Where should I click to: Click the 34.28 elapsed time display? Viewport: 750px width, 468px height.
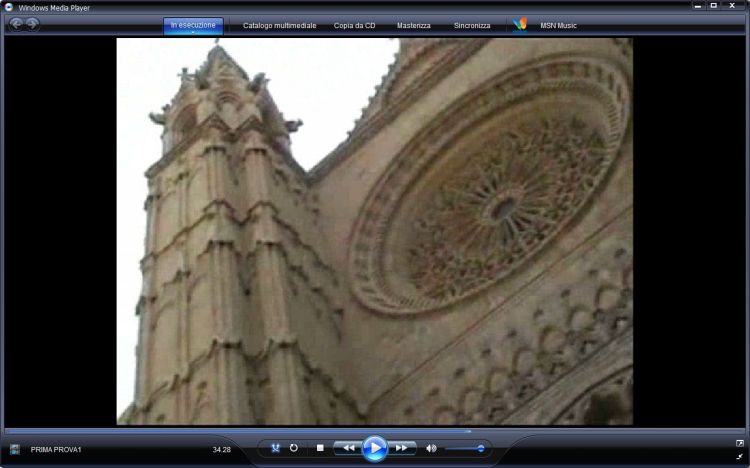pyautogui.click(x=221, y=450)
